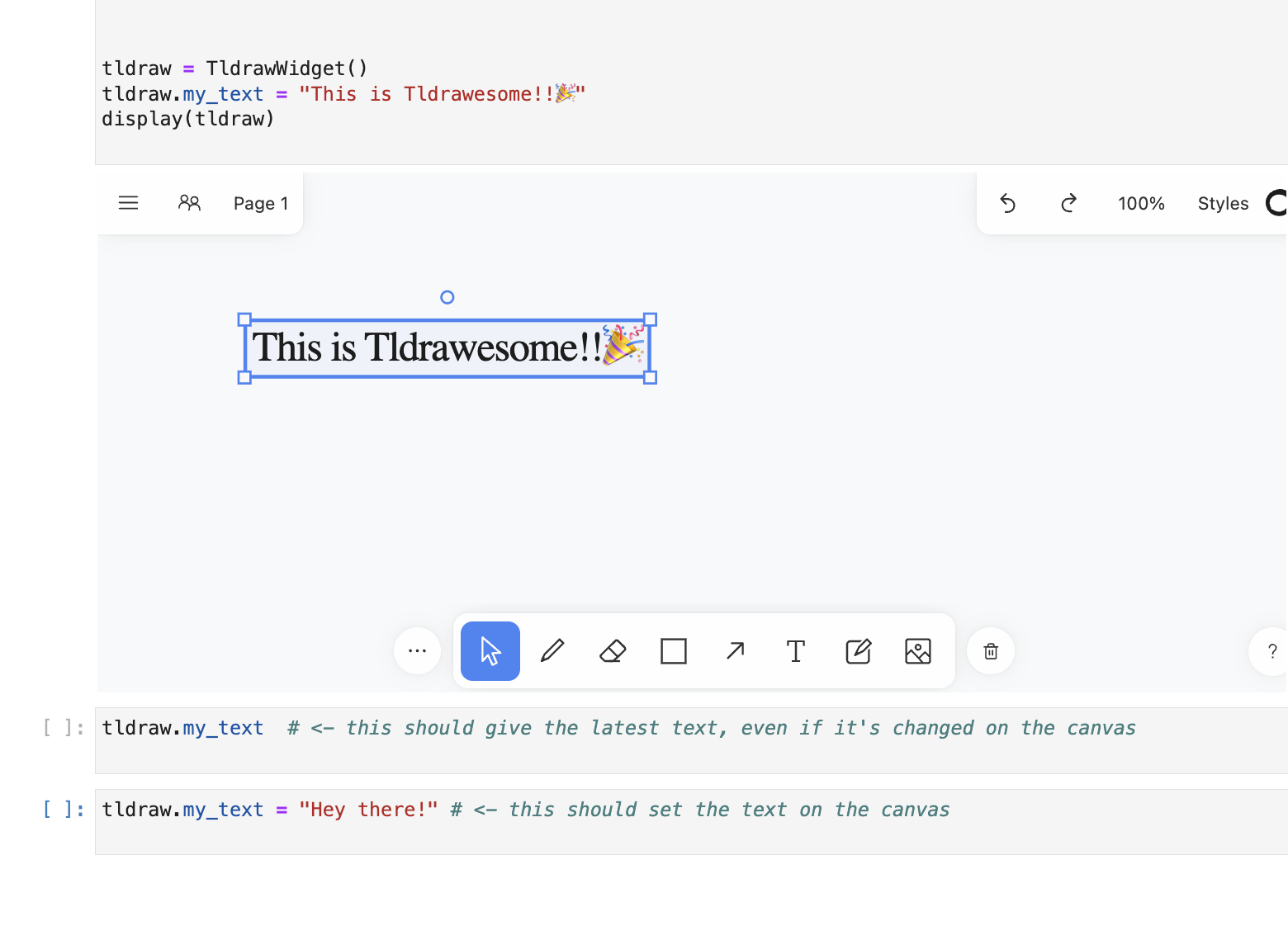Open the hamburger main menu
The image size is (1288, 926).
click(129, 202)
